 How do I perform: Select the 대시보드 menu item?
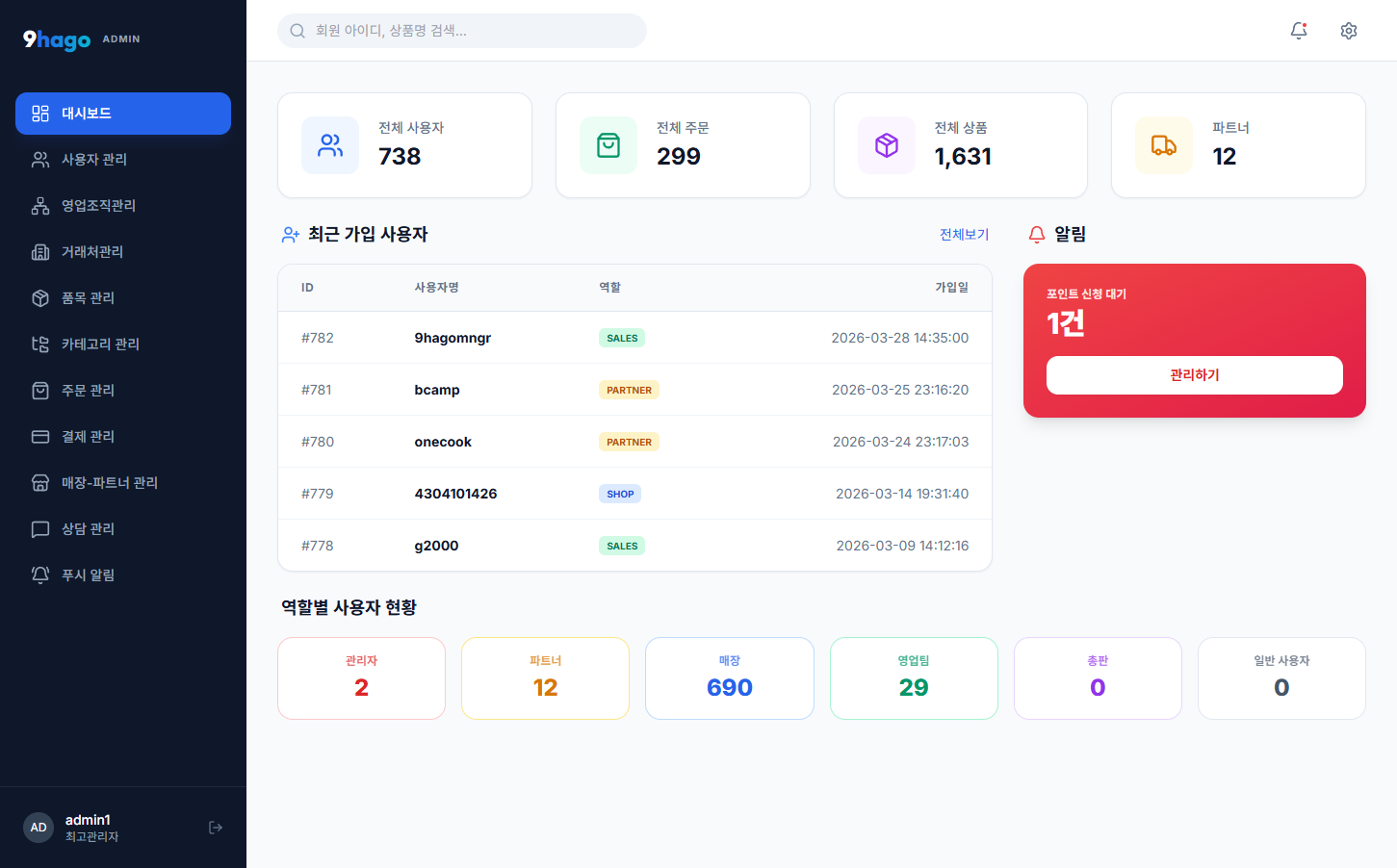123,113
